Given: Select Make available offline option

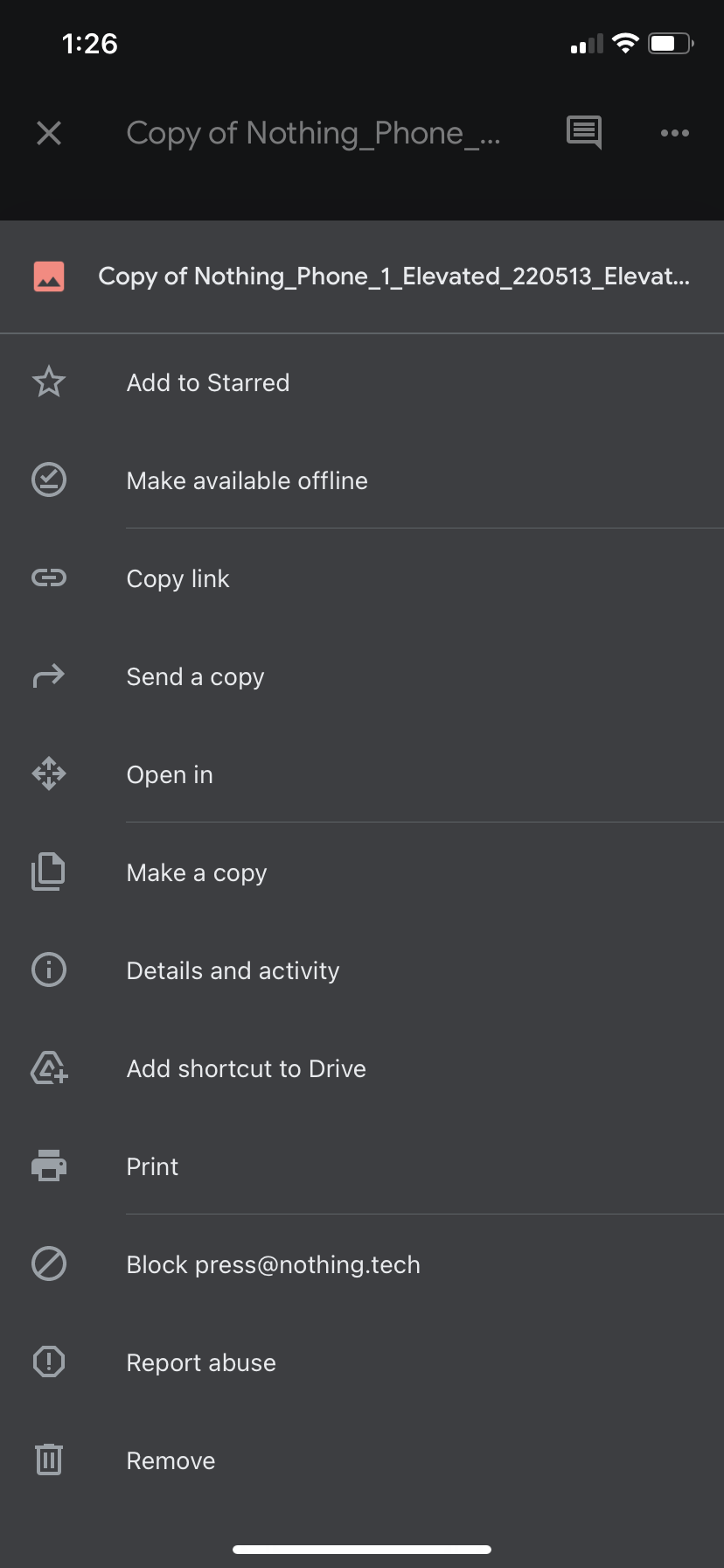Looking at the screenshot, I should click(x=247, y=480).
